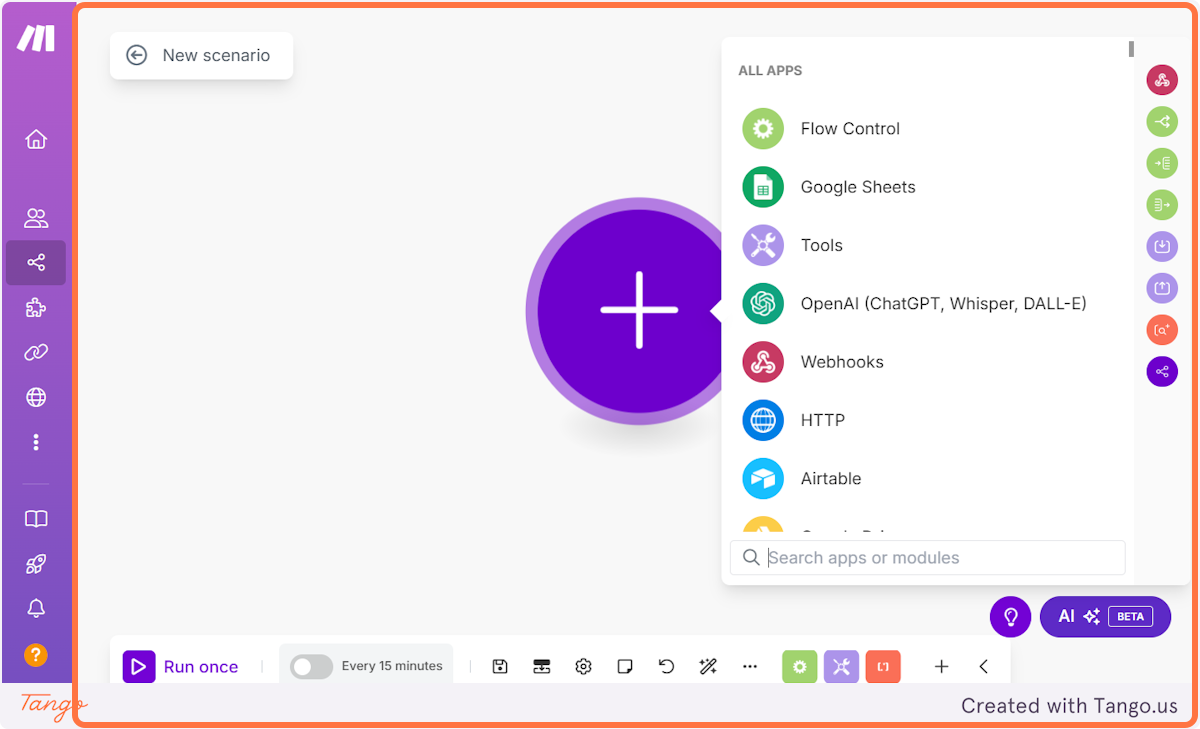Add the green Router module shortcut
The width and height of the screenshot is (1200, 729).
pos(1162,122)
